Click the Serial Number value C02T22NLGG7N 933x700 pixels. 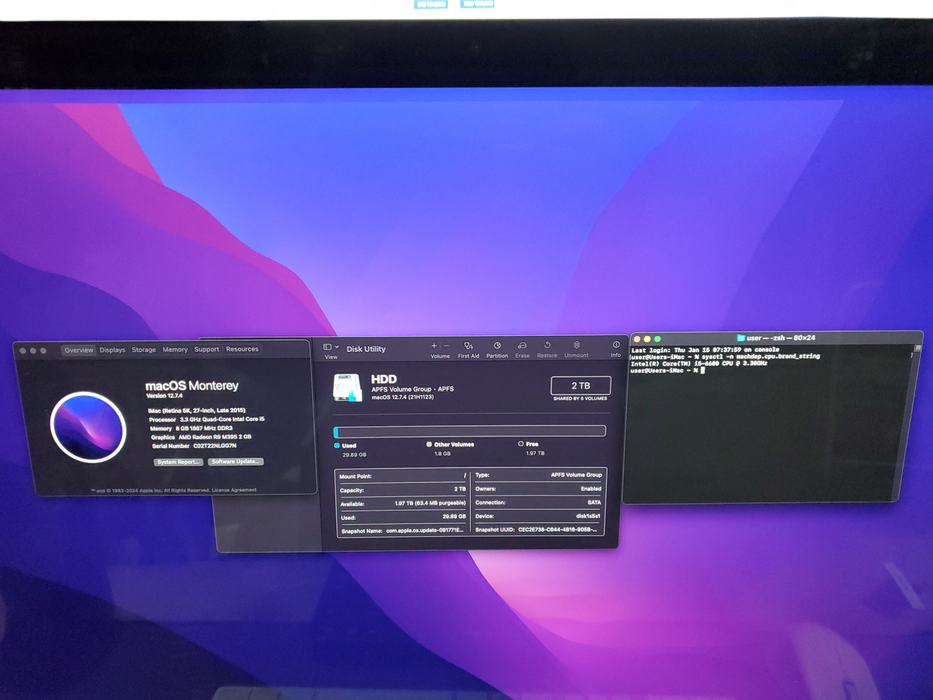(215, 445)
